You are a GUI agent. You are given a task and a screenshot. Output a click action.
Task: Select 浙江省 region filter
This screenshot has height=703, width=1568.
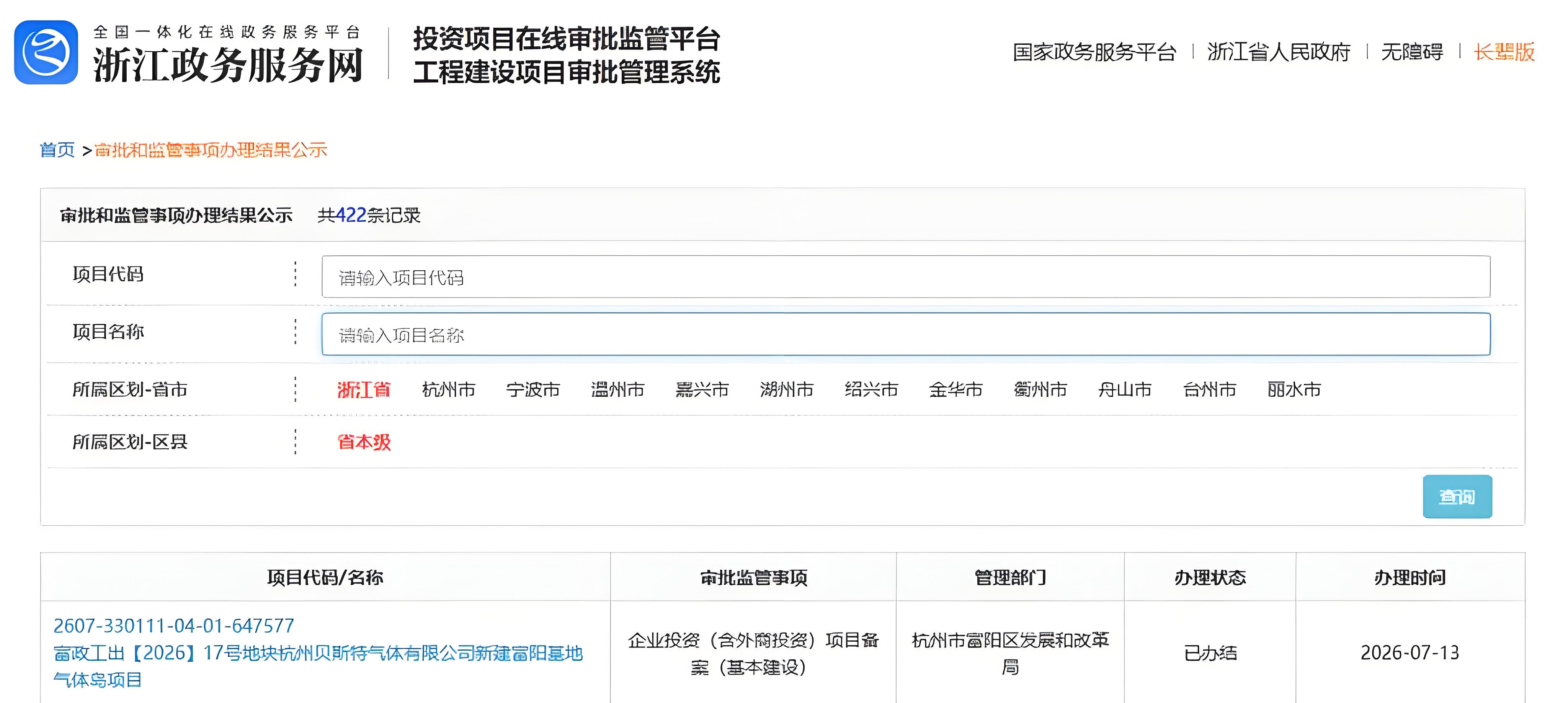(364, 389)
